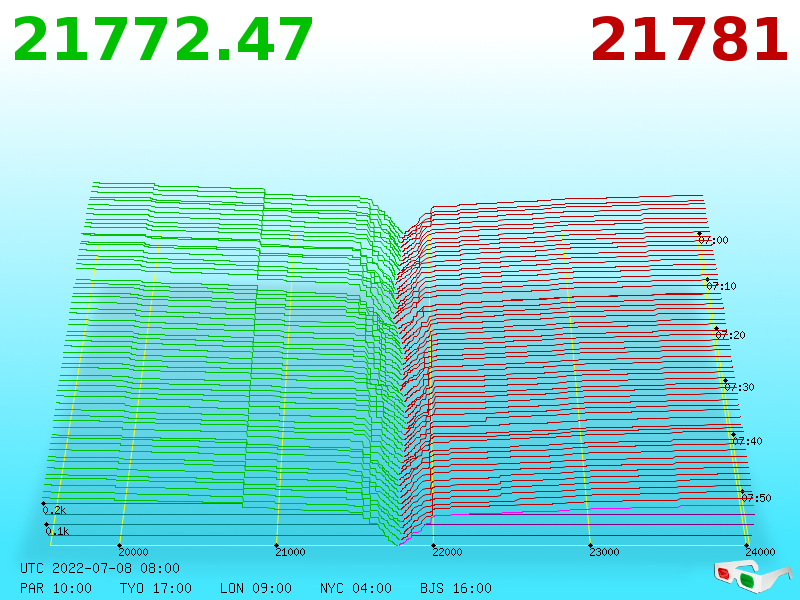Image resolution: width=800 pixels, height=600 pixels.
Task: Click the 07:30 time marker
Action: click(739, 387)
